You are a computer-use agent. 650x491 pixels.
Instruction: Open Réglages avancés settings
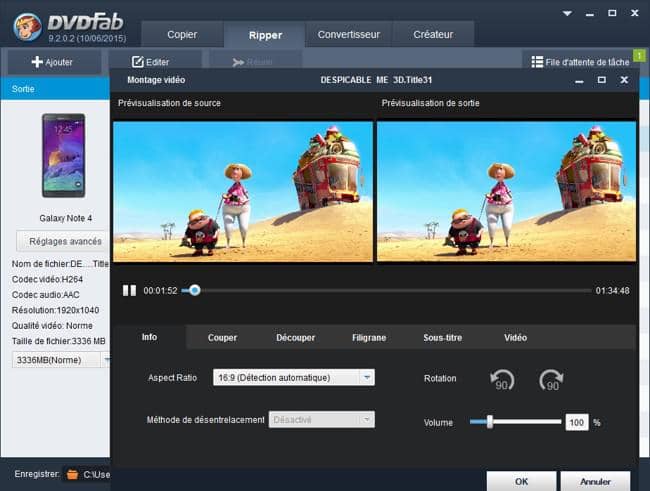pos(63,241)
